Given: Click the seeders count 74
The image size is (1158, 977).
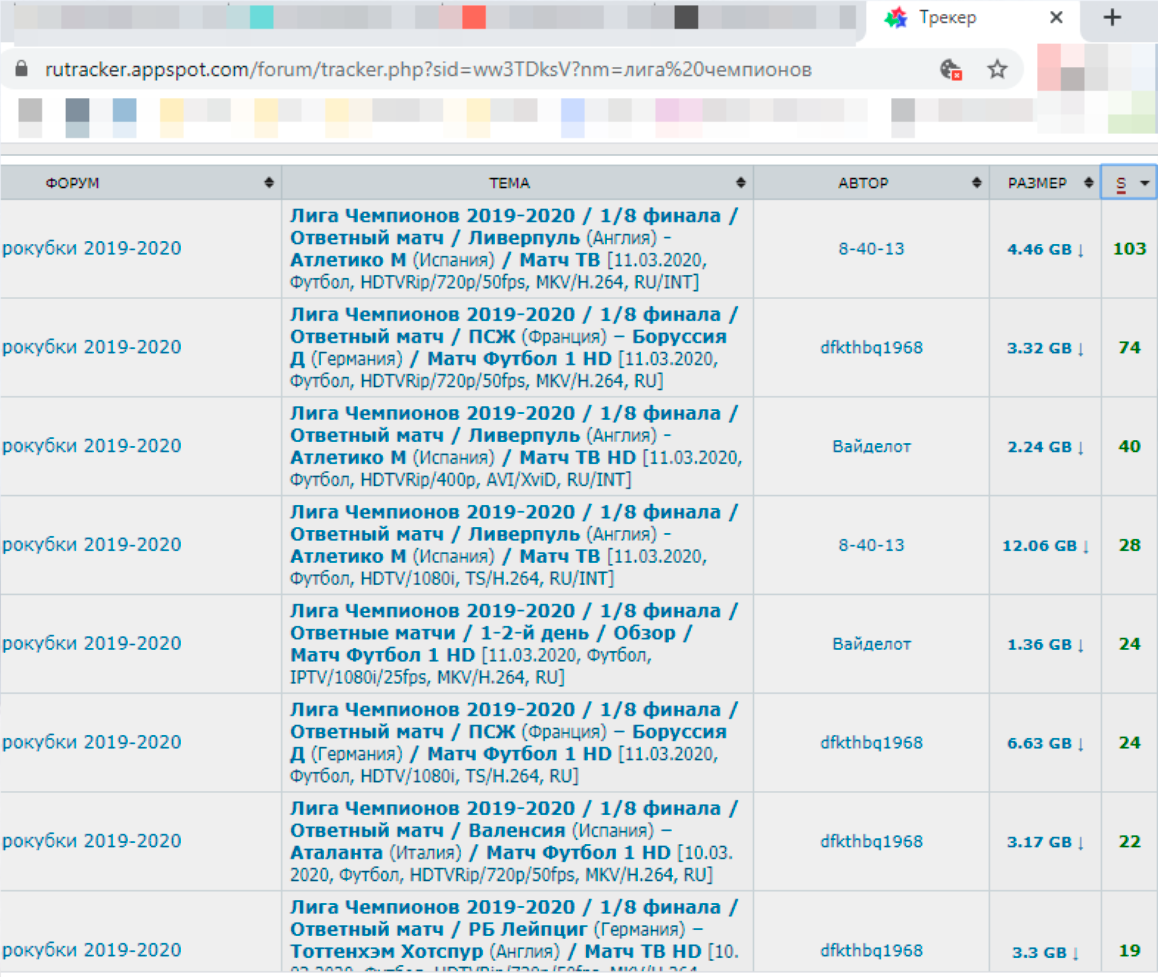Looking at the screenshot, I should click(x=1129, y=348).
